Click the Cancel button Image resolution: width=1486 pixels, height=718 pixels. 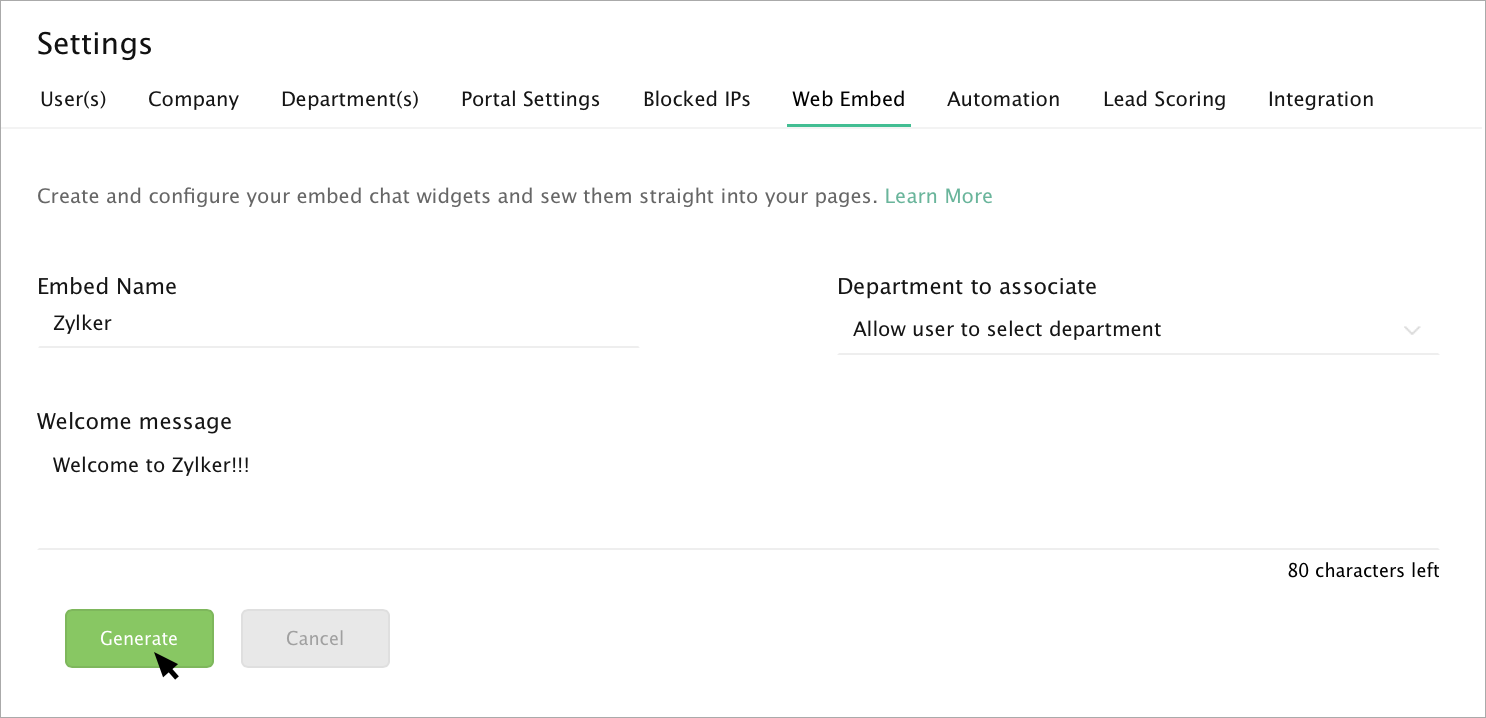pos(315,638)
